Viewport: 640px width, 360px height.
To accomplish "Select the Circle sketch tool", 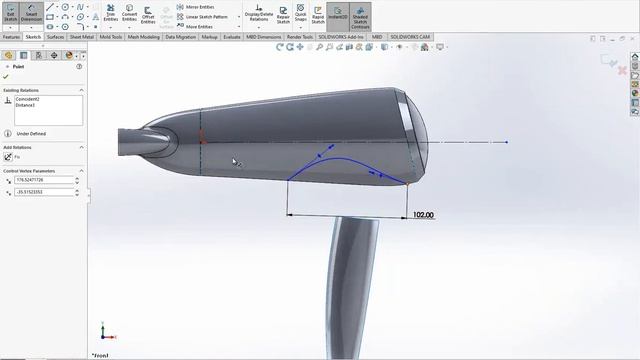I will pos(65,7).
